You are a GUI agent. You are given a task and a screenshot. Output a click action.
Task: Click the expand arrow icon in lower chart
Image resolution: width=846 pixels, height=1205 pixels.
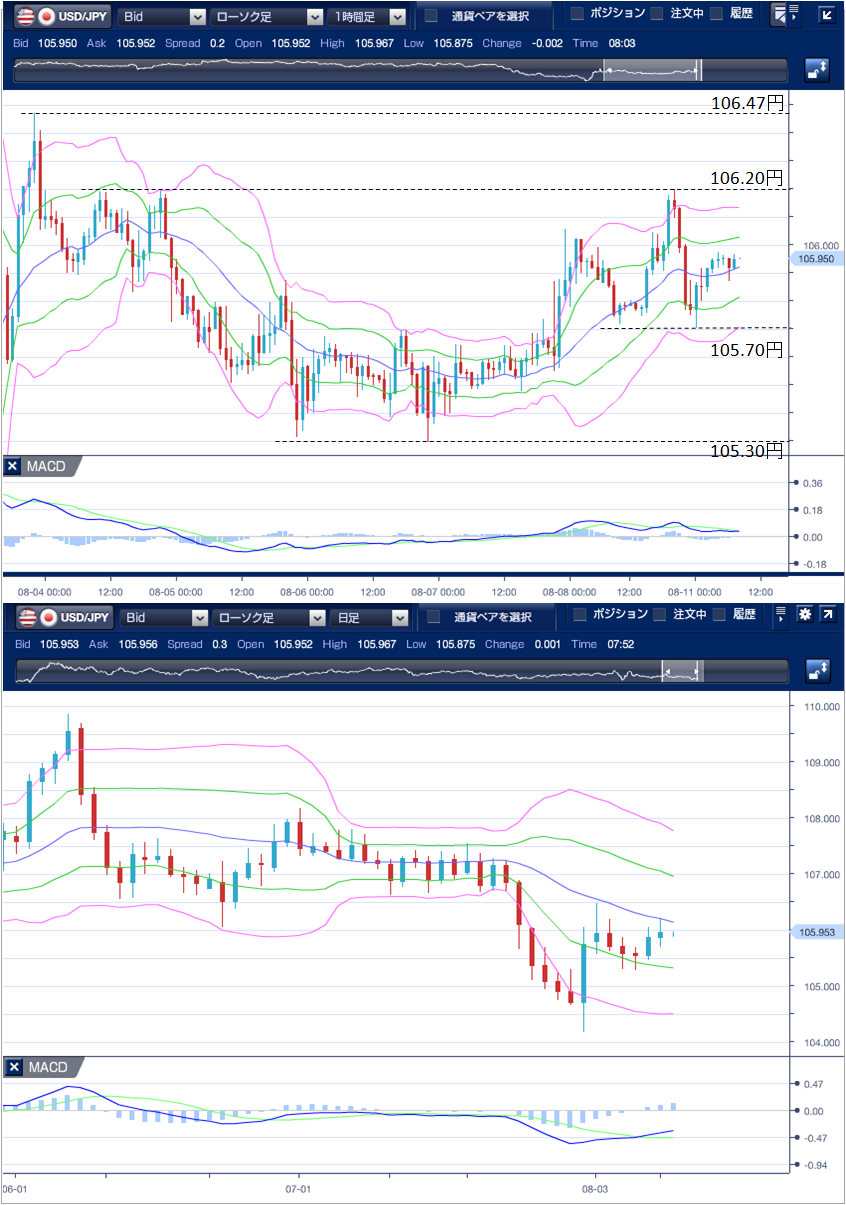(x=828, y=616)
